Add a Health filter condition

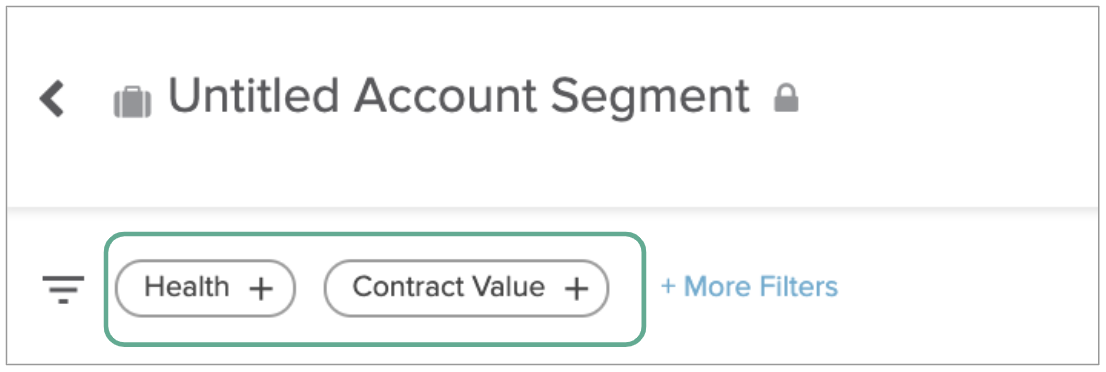261,288
